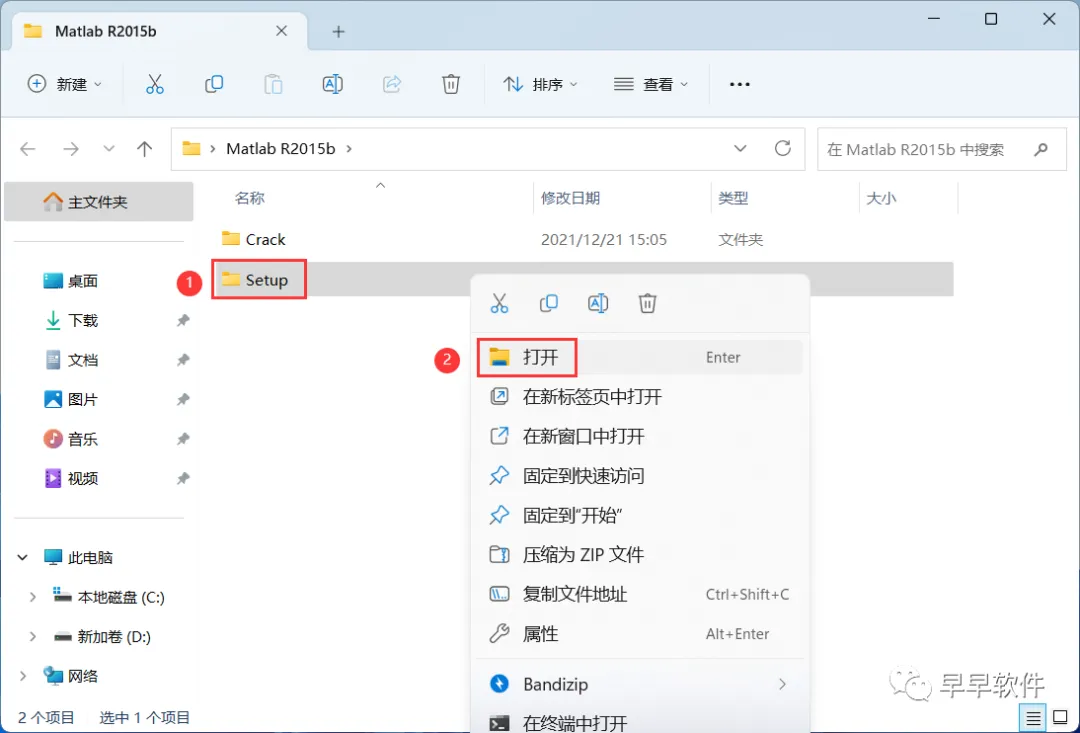This screenshot has width=1080, height=733.
Task: Choose 在终端中打开
Action: pos(640,723)
